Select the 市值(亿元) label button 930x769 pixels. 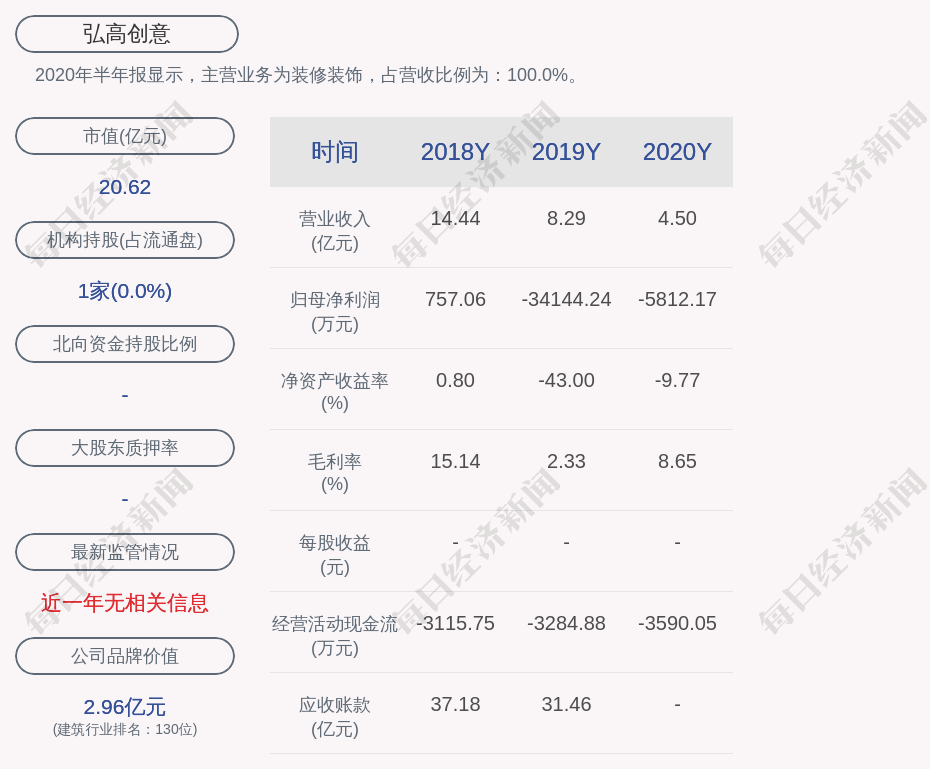tap(125, 136)
